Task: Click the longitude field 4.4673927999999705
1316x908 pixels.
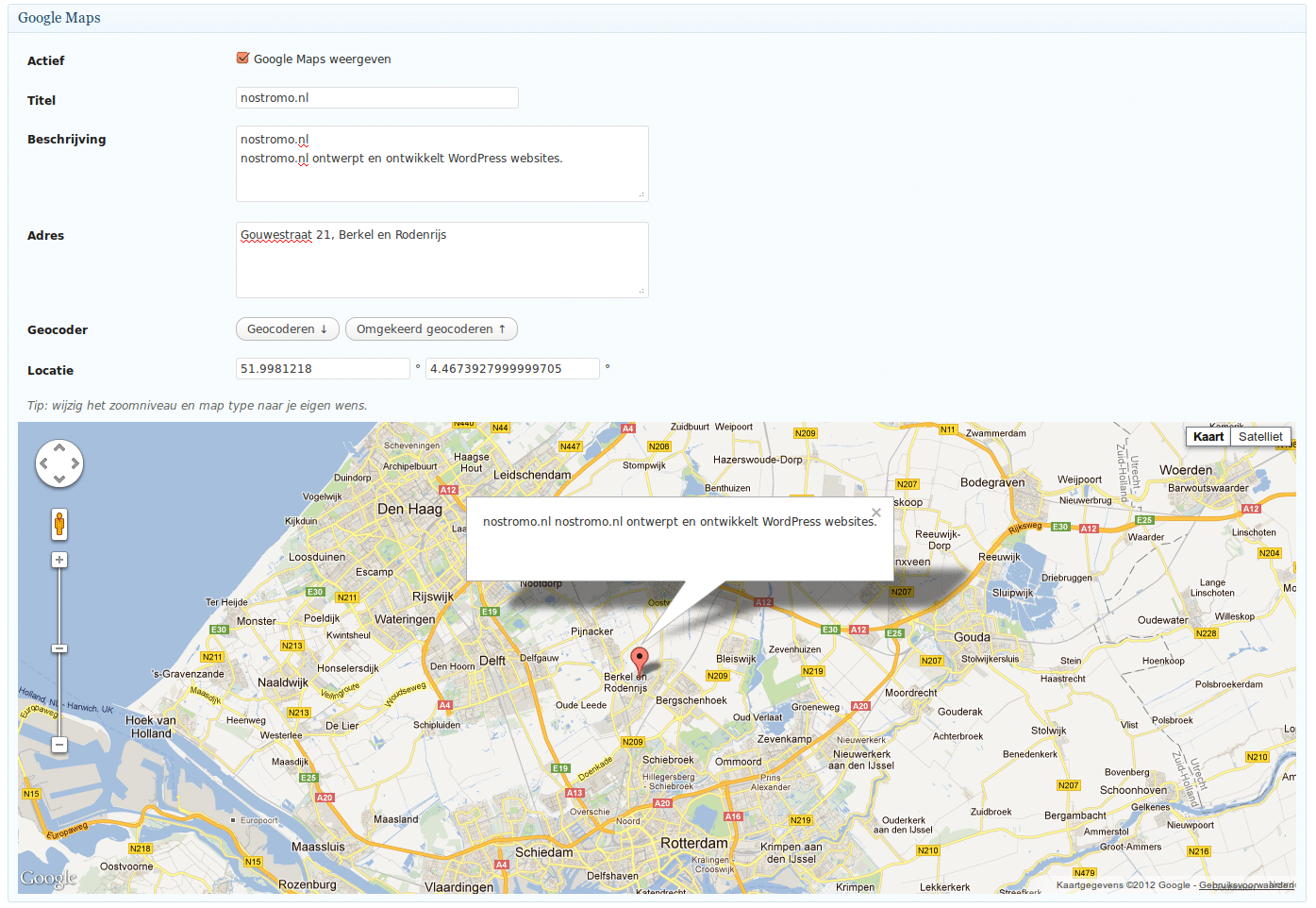Action: point(512,368)
